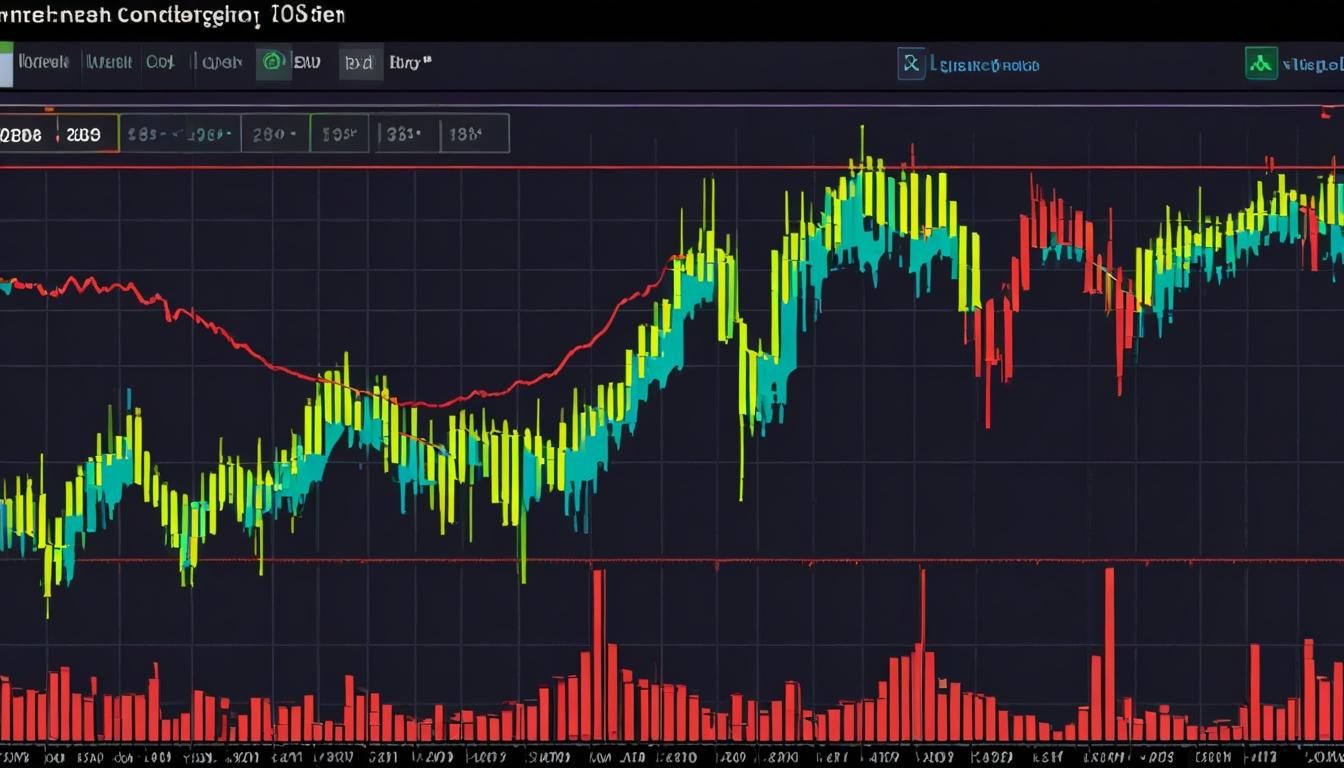Click the green indicator icon at toolbar right

coord(1261,64)
